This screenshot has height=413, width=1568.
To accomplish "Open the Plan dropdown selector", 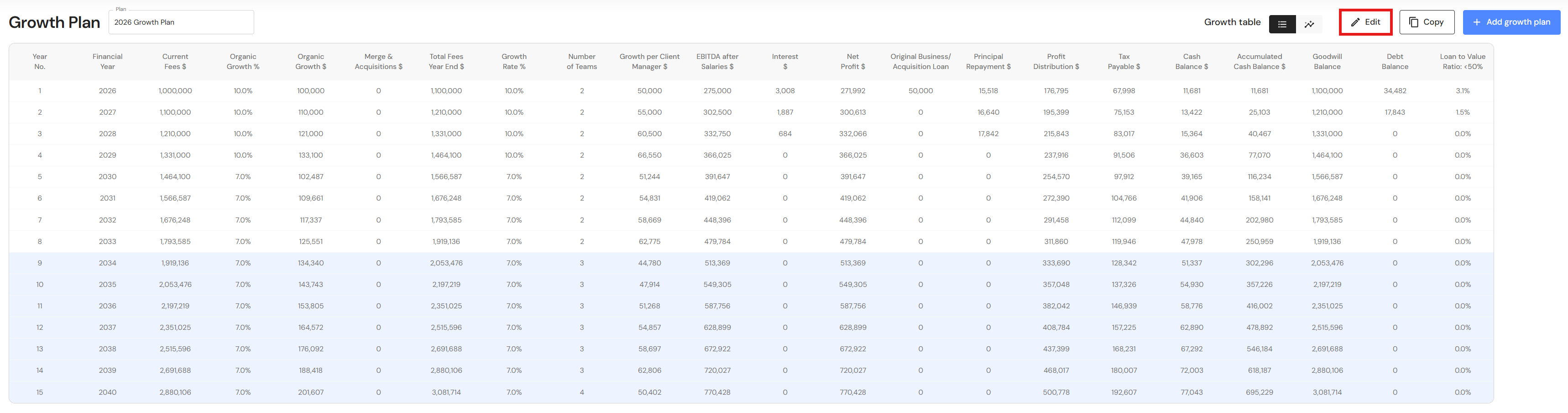I will (x=181, y=22).
